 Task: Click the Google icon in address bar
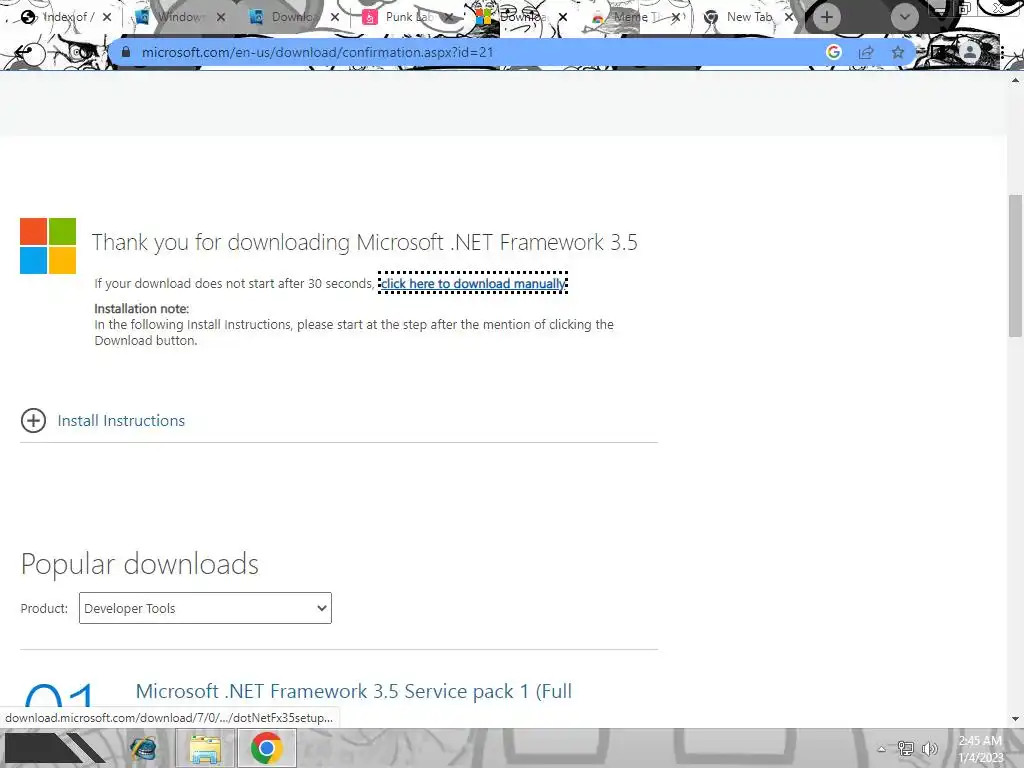click(833, 52)
